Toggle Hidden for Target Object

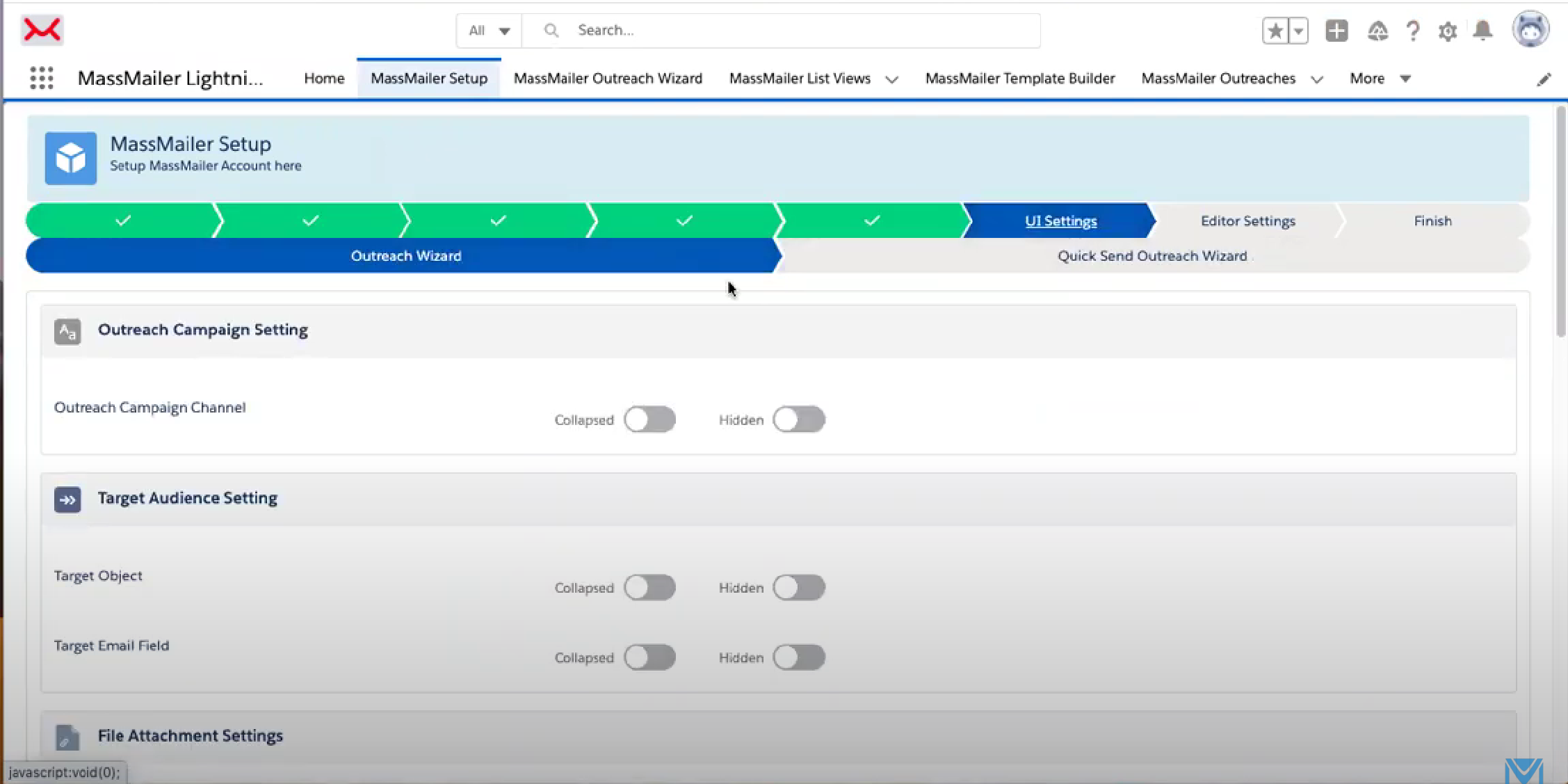pos(799,587)
